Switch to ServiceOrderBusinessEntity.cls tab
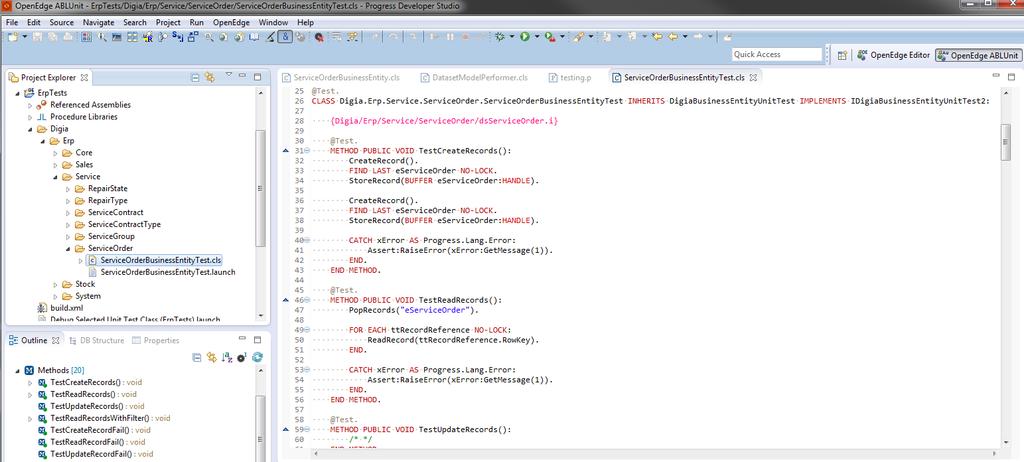The image size is (1024, 462). 341,78
